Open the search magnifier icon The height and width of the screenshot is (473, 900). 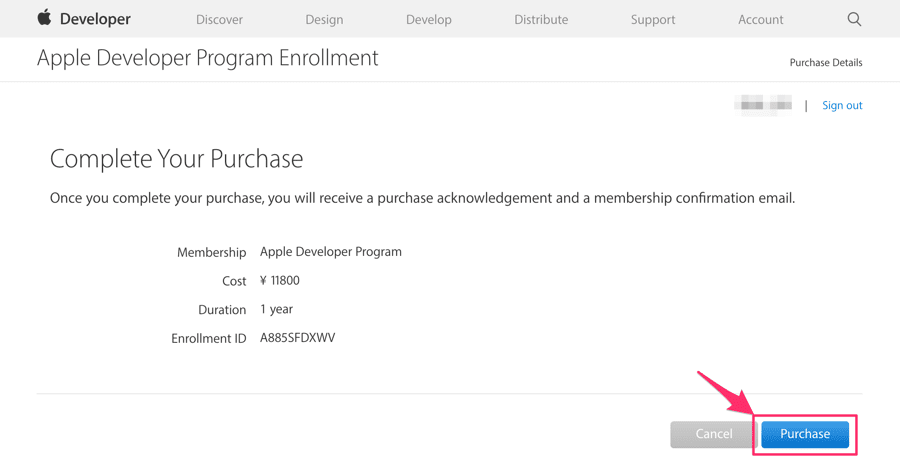pos(854,19)
